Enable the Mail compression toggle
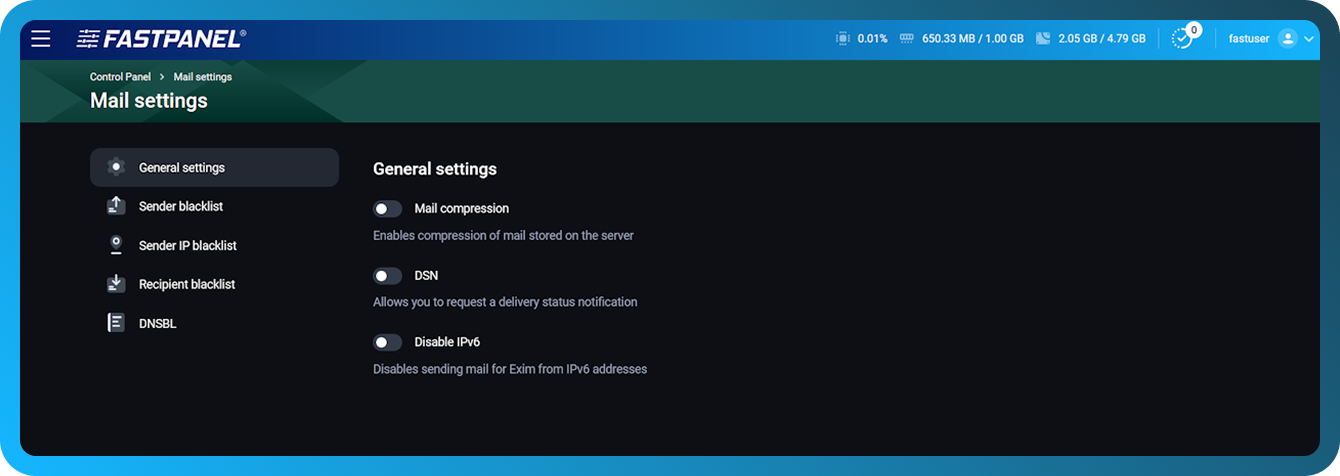 tap(387, 209)
